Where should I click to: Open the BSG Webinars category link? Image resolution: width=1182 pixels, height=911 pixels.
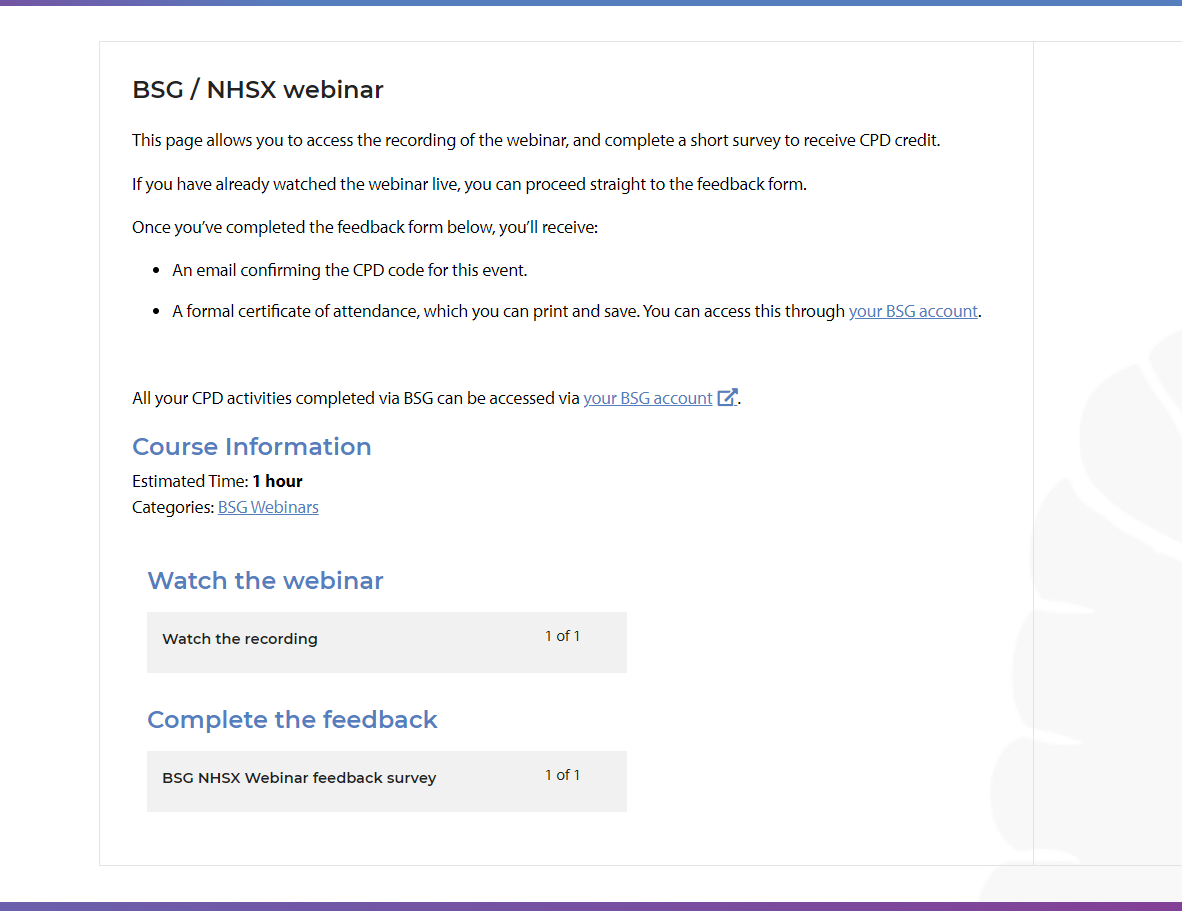click(268, 507)
